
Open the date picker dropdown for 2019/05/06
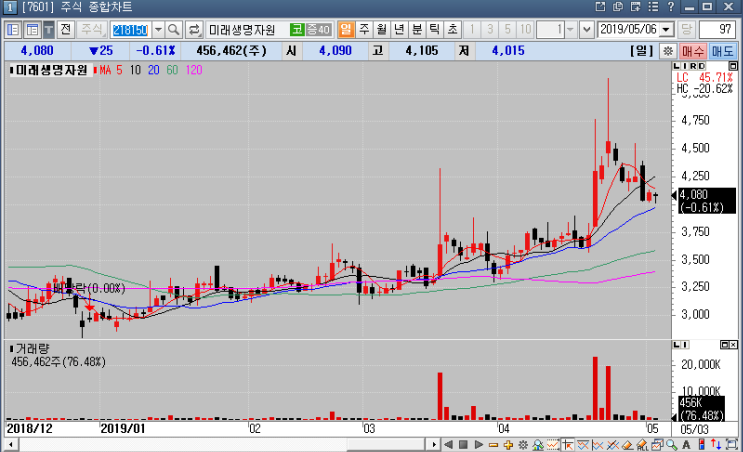coord(666,30)
